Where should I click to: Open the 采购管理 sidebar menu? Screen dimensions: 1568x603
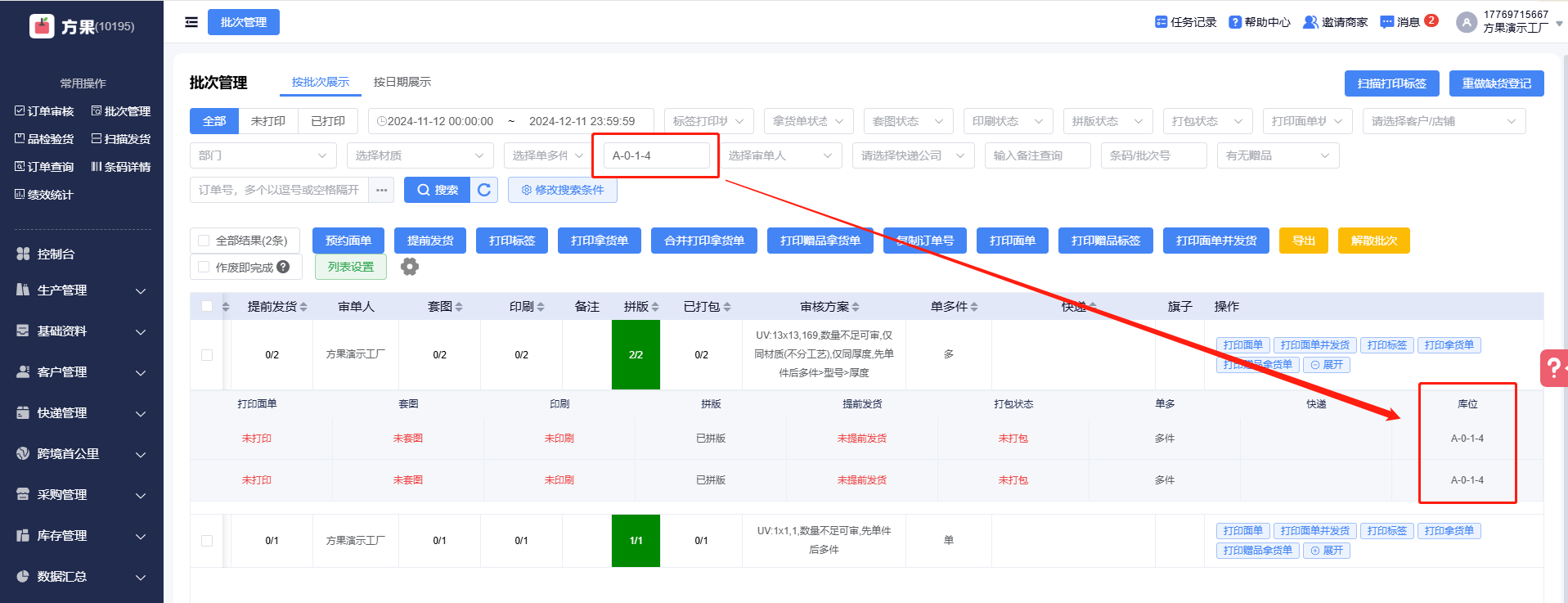point(82,495)
